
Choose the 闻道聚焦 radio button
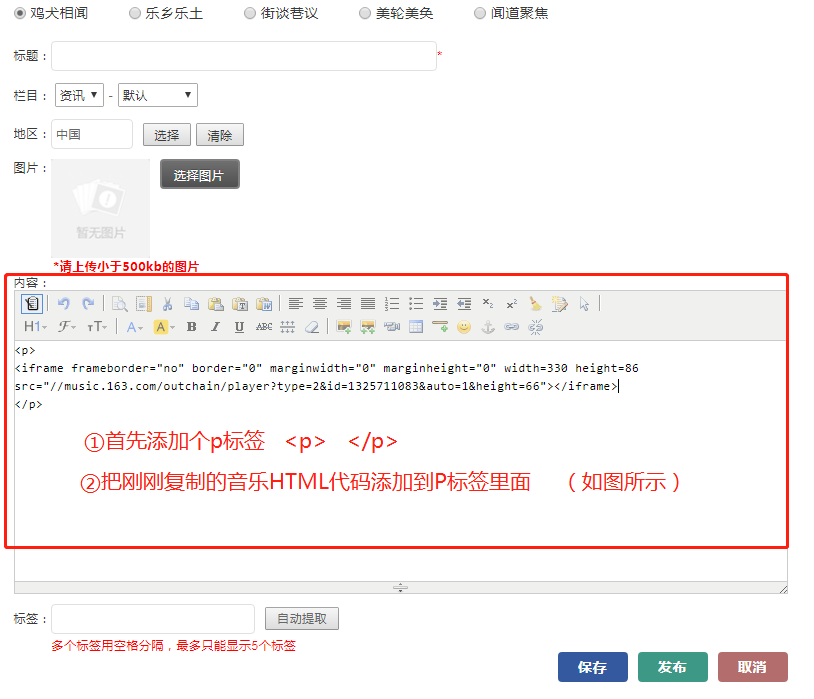(480, 14)
